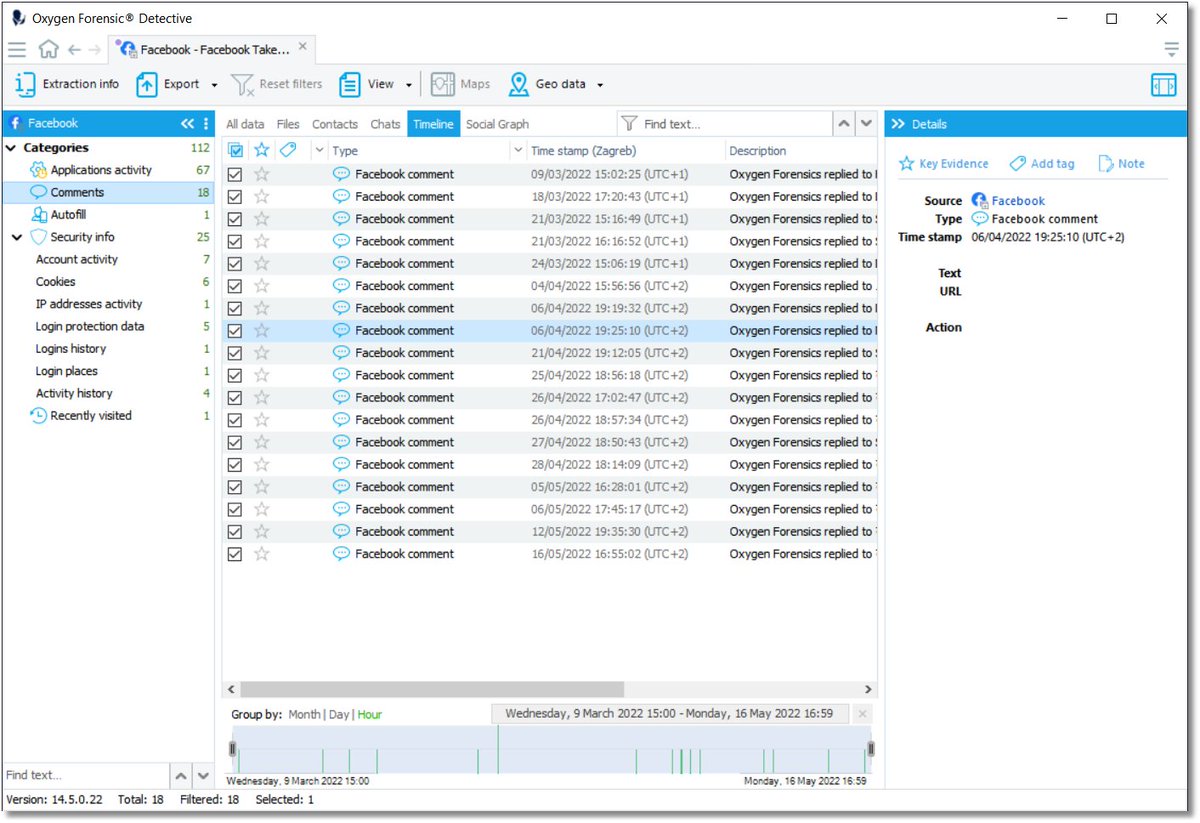Open the Export dropdown arrow
1200x823 pixels.
(x=214, y=86)
